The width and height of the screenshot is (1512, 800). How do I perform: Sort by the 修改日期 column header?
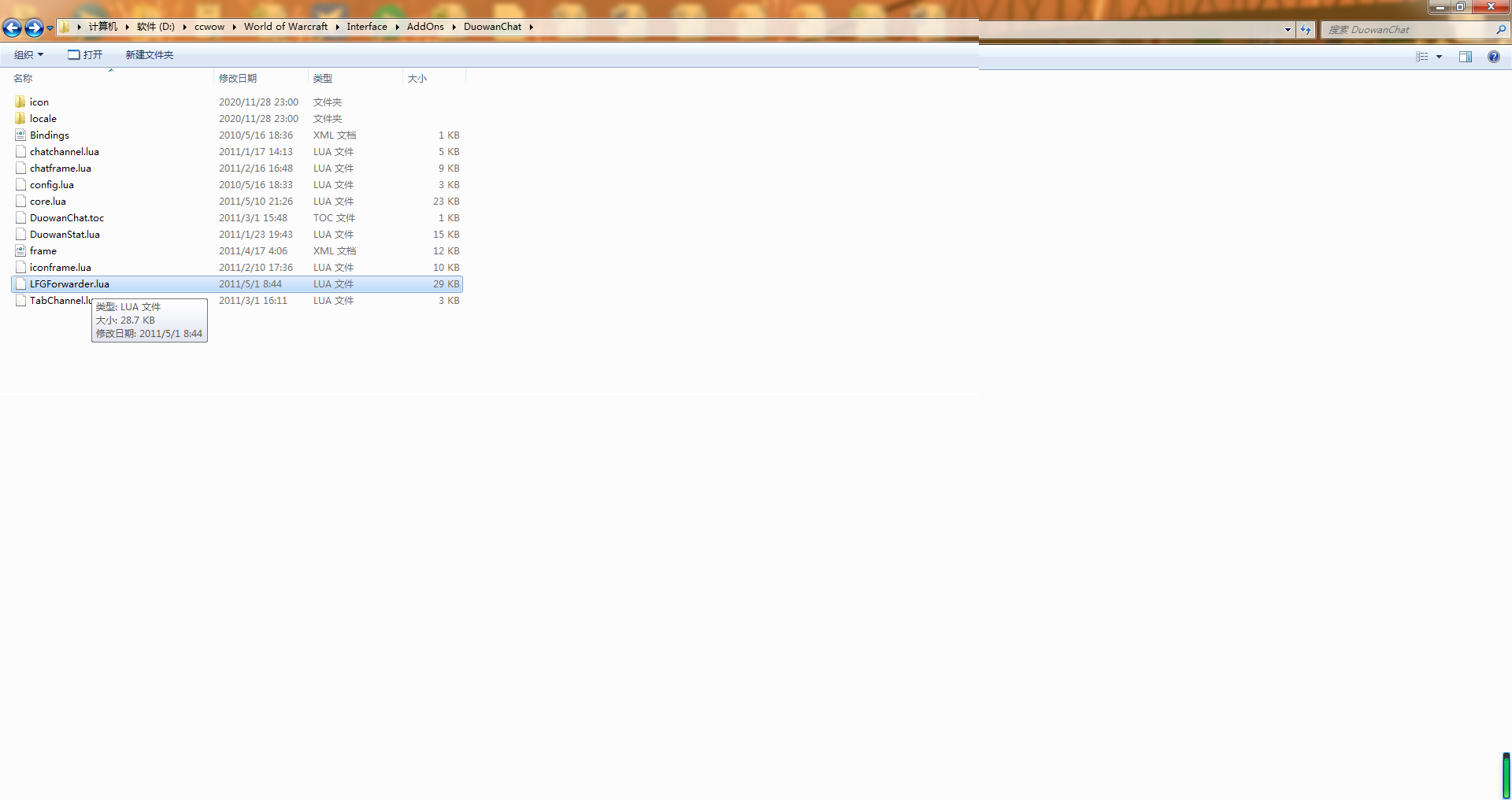click(238, 79)
